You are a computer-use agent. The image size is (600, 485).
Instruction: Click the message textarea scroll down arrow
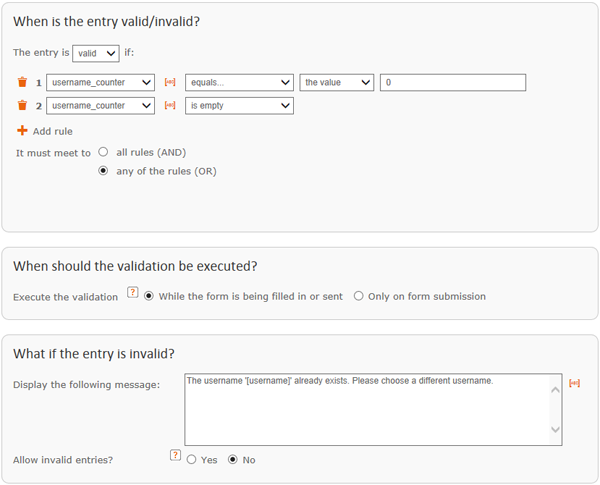(x=555, y=429)
